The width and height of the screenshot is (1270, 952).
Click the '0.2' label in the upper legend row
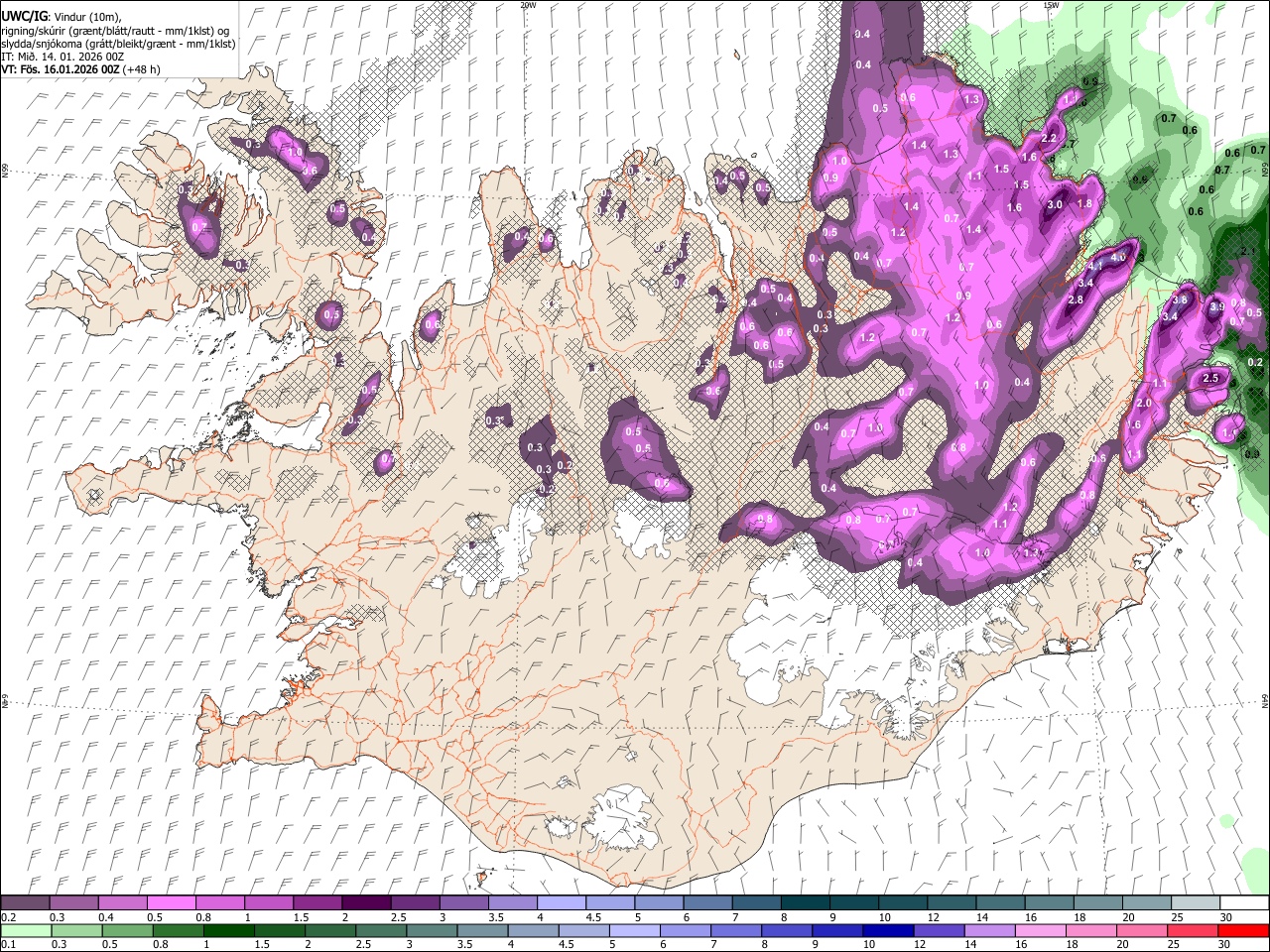point(8,917)
